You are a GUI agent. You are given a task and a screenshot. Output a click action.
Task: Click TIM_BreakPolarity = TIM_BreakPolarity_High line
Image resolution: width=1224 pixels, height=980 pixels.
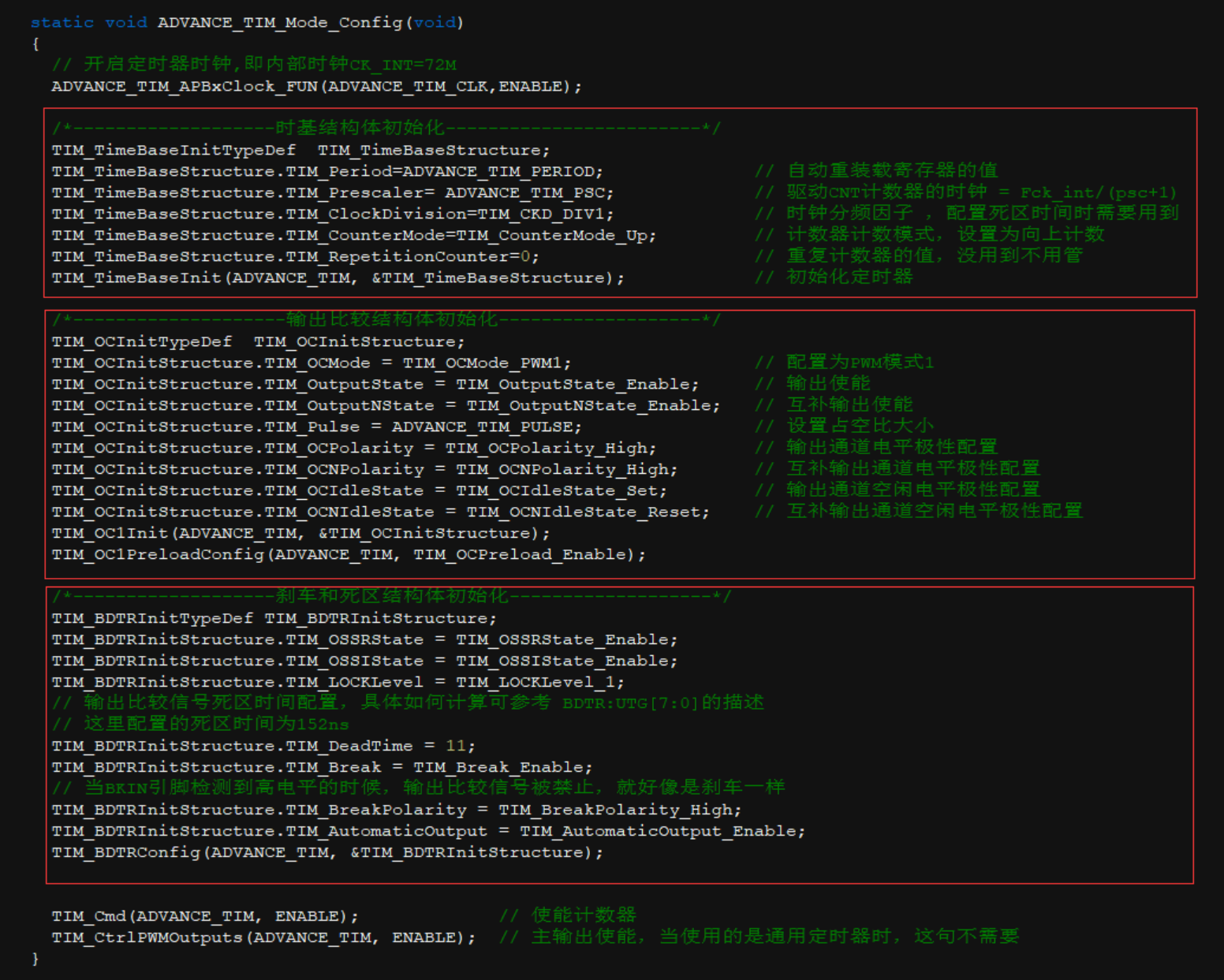(397, 810)
